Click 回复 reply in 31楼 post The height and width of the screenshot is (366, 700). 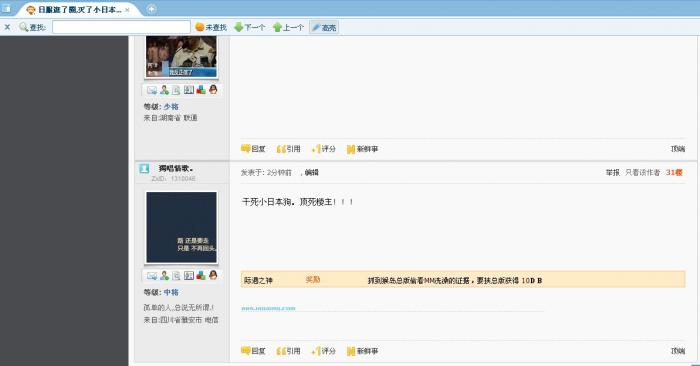pyautogui.click(x=253, y=351)
